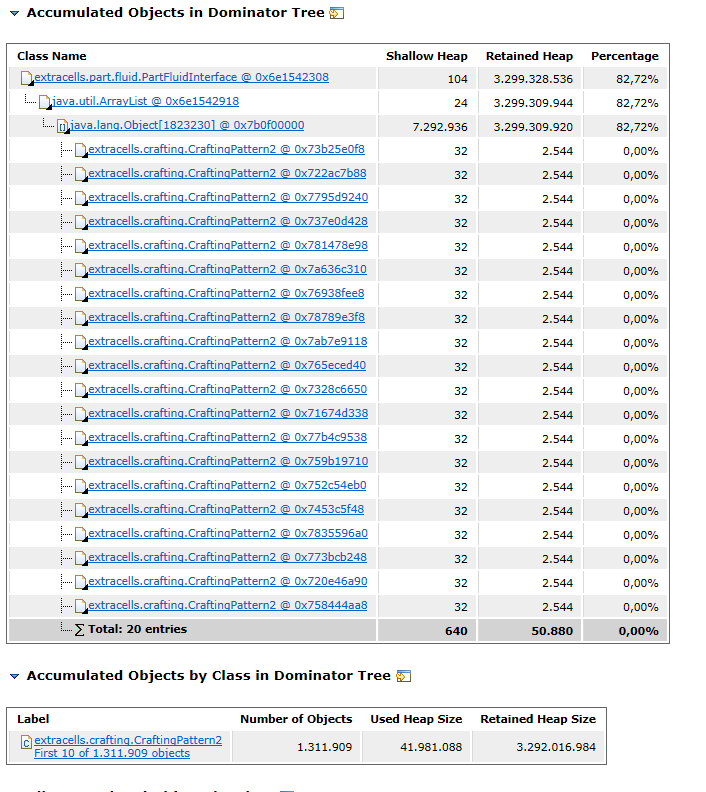706x792 pixels.
Task: Click the object icon beside CraftingPattern2 @ 0x76938fee8
Action: point(81,294)
